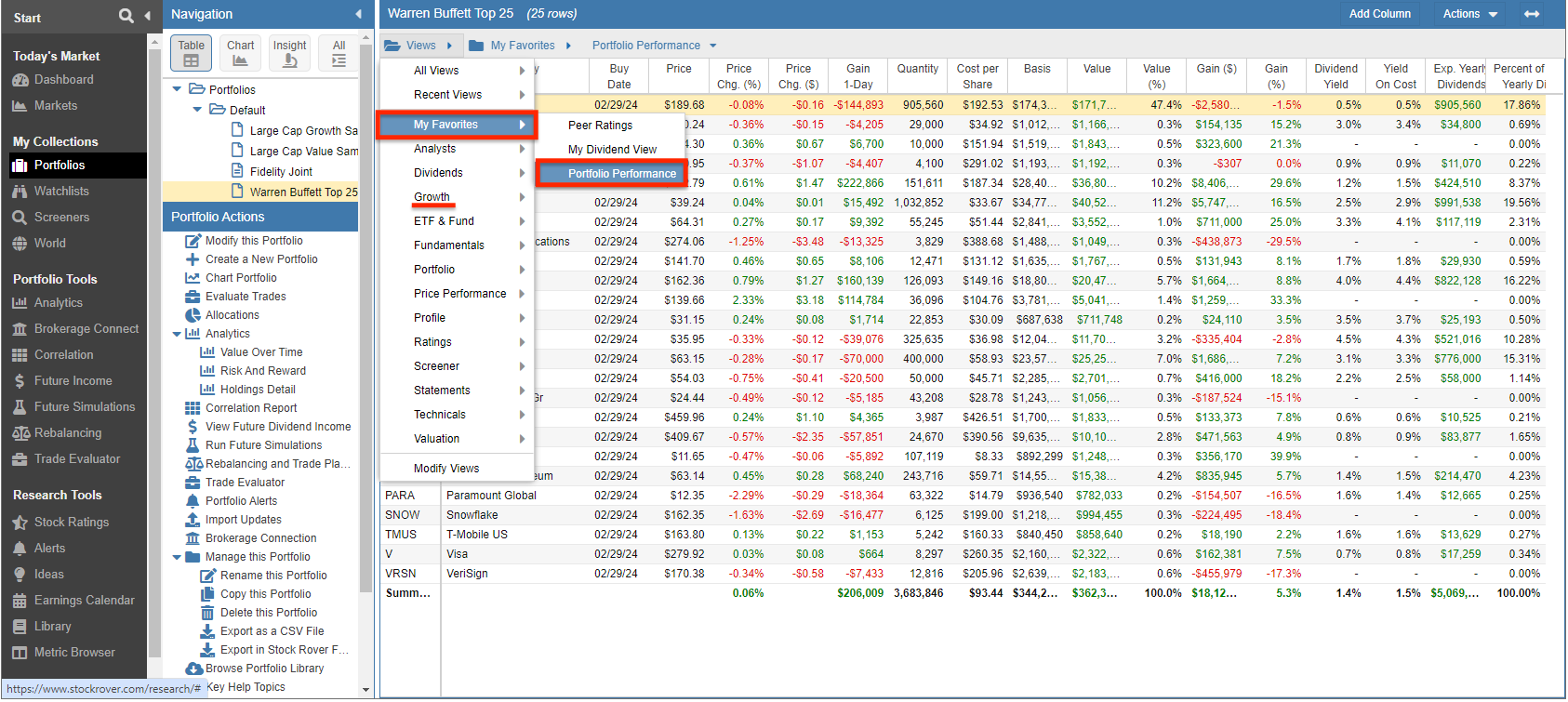Image resolution: width=1568 pixels, height=702 pixels.
Task: Click Create a New Portfolio
Action: (261, 259)
